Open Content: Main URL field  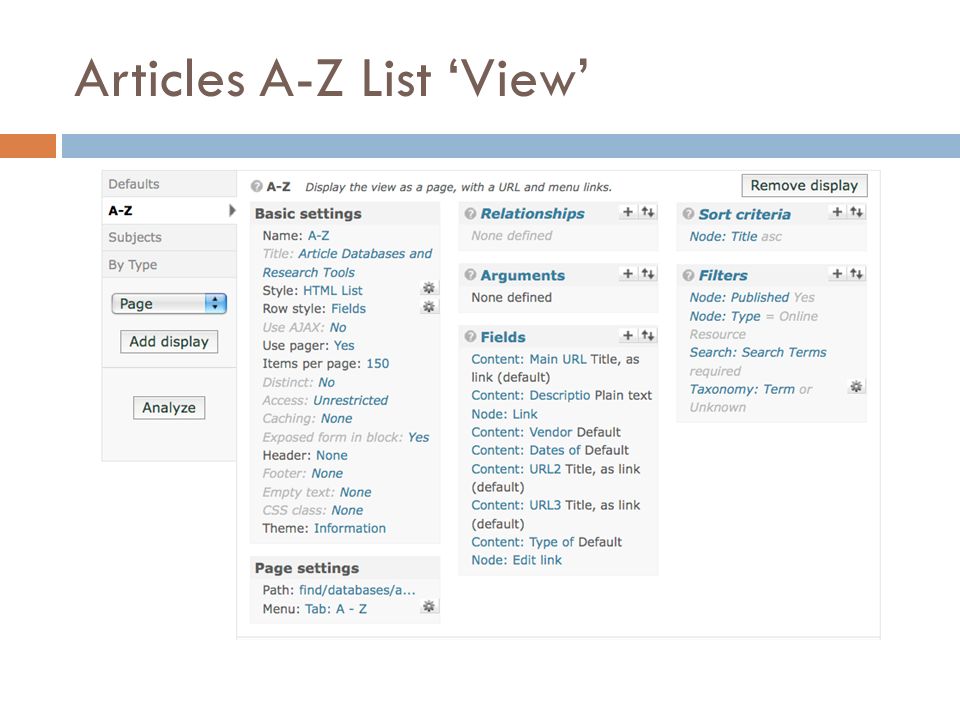tap(529, 359)
